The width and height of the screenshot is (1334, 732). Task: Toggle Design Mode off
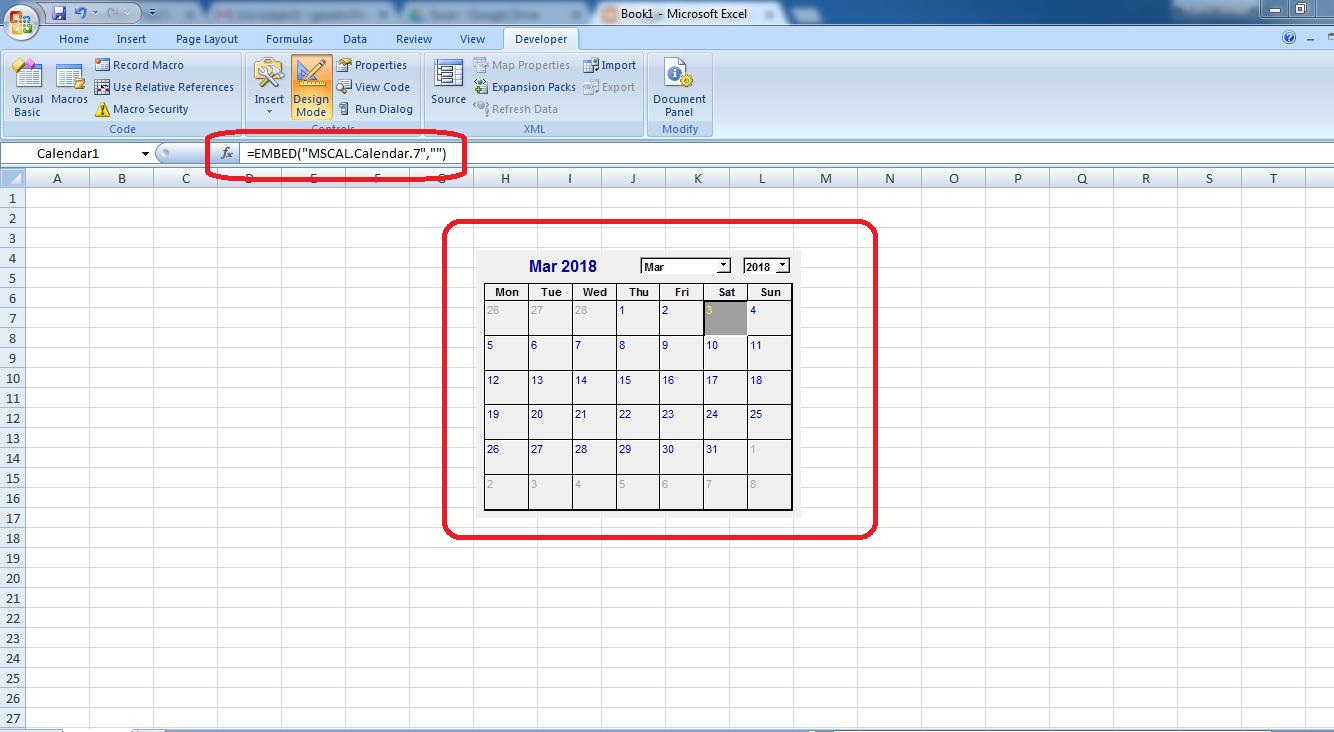(311, 88)
